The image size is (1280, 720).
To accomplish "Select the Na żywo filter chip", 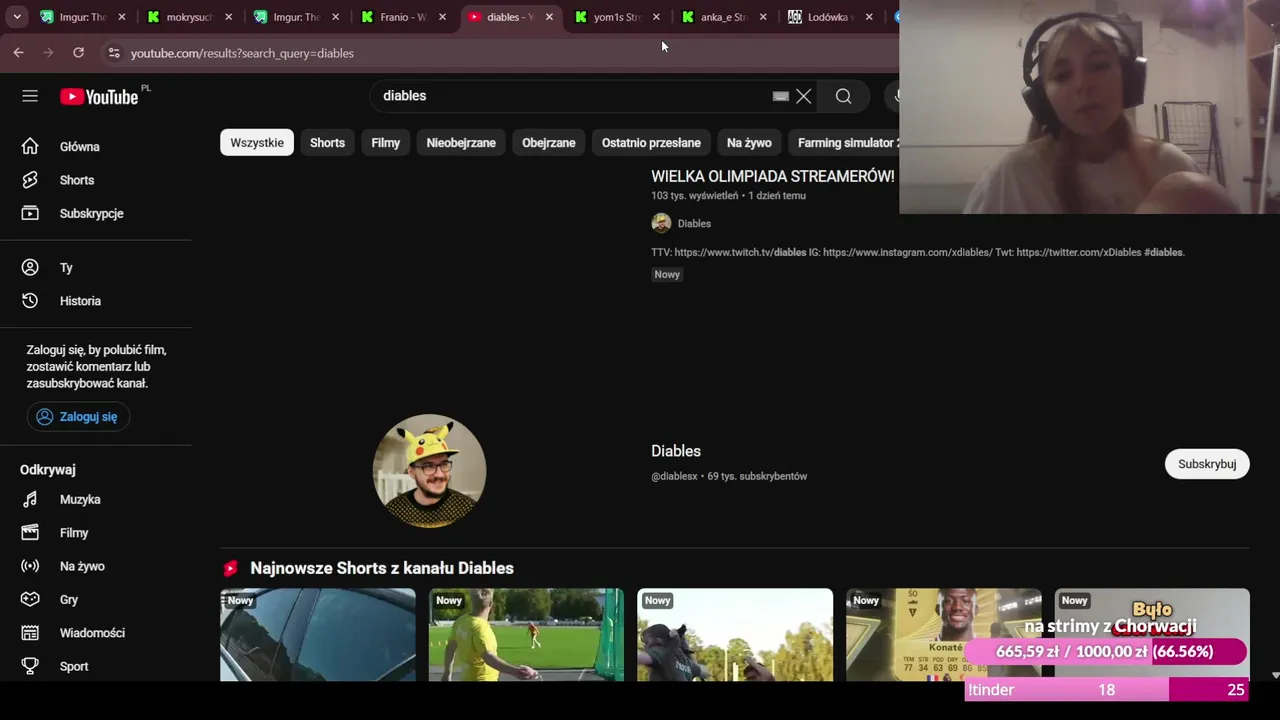I will [x=749, y=143].
